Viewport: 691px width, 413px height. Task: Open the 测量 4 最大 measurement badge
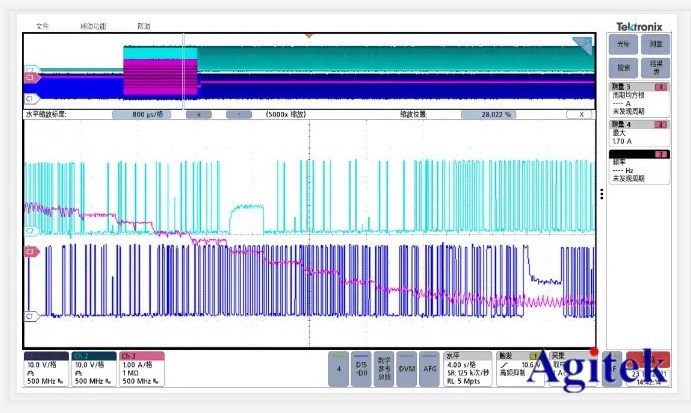click(x=639, y=133)
